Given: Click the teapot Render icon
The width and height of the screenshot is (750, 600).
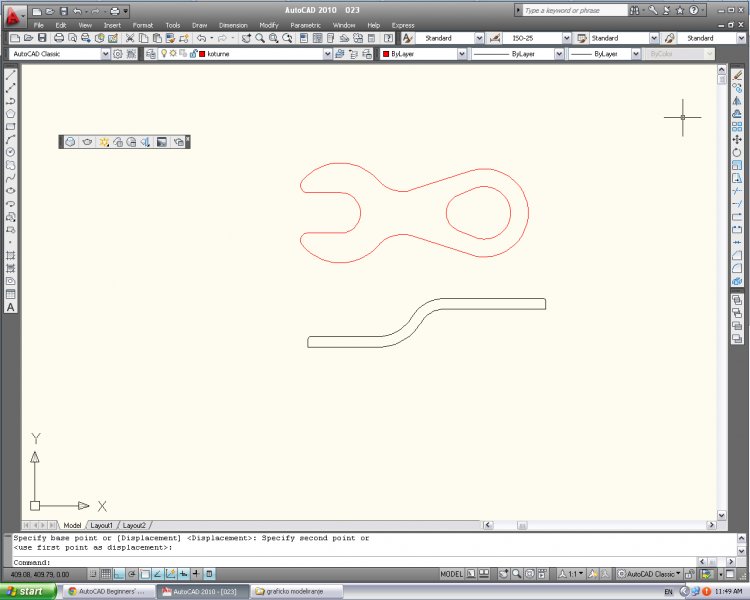Looking at the screenshot, I should tap(88, 142).
